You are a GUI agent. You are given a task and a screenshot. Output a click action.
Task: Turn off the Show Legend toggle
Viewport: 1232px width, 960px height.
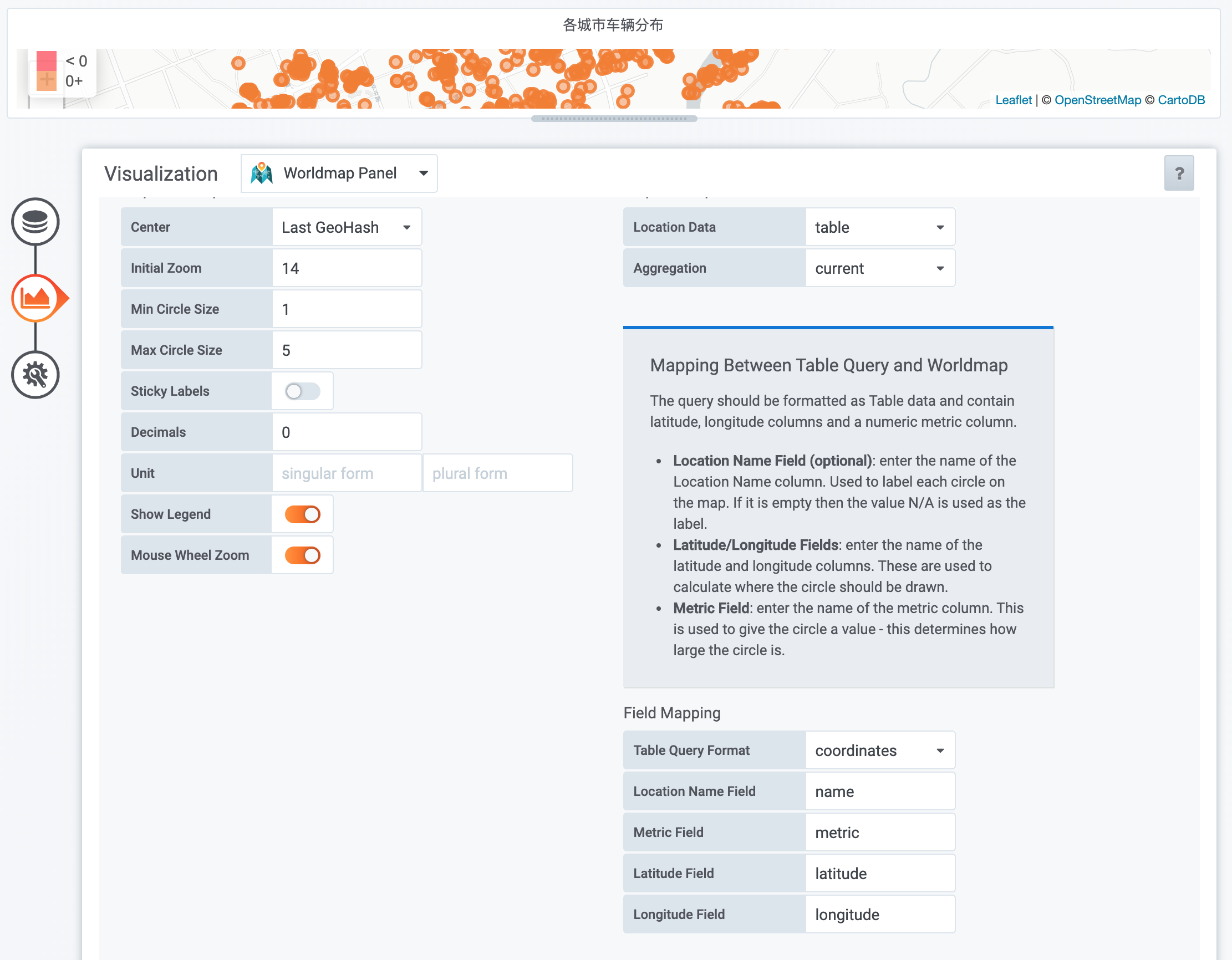(302, 514)
